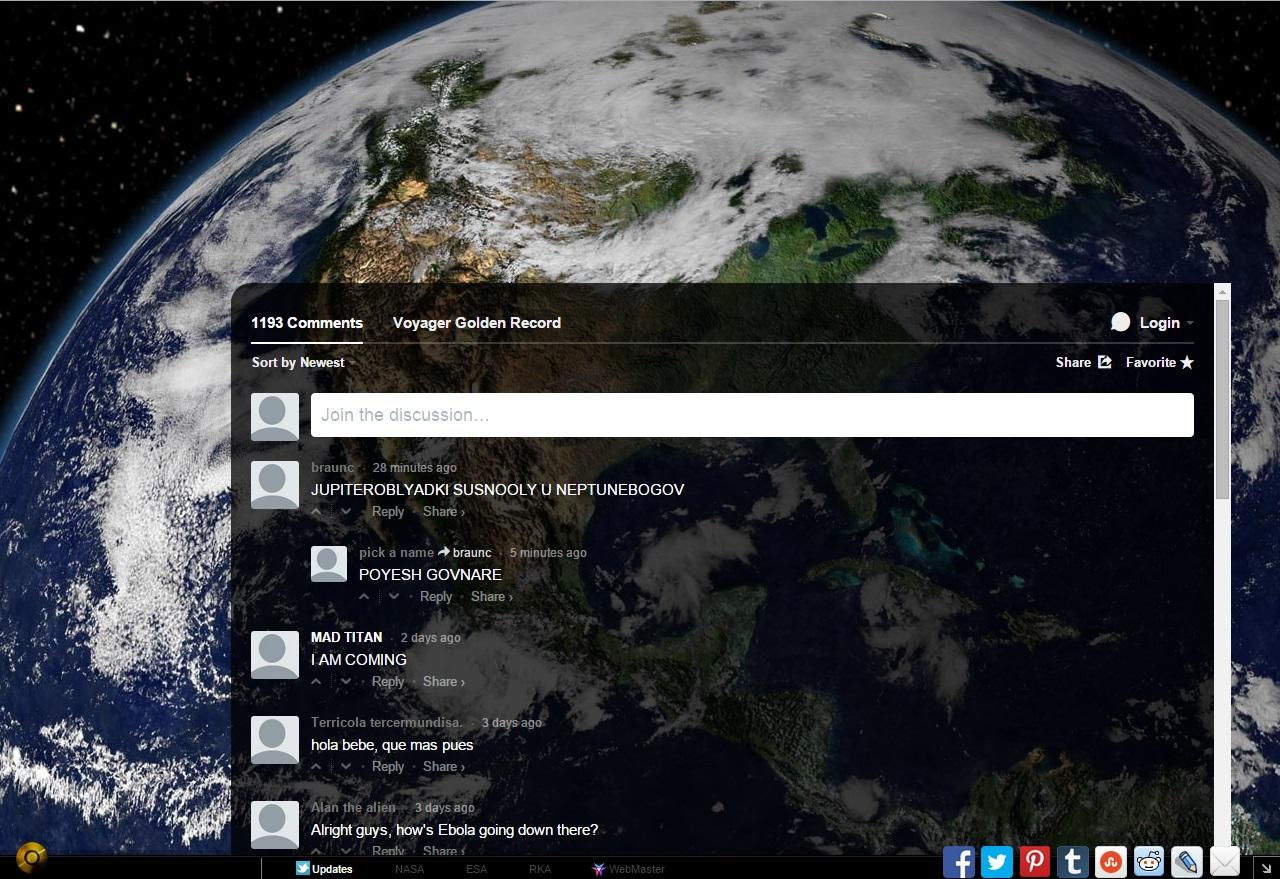The image size is (1280, 879).
Task: Share page by email envelope icon
Action: (1225, 861)
